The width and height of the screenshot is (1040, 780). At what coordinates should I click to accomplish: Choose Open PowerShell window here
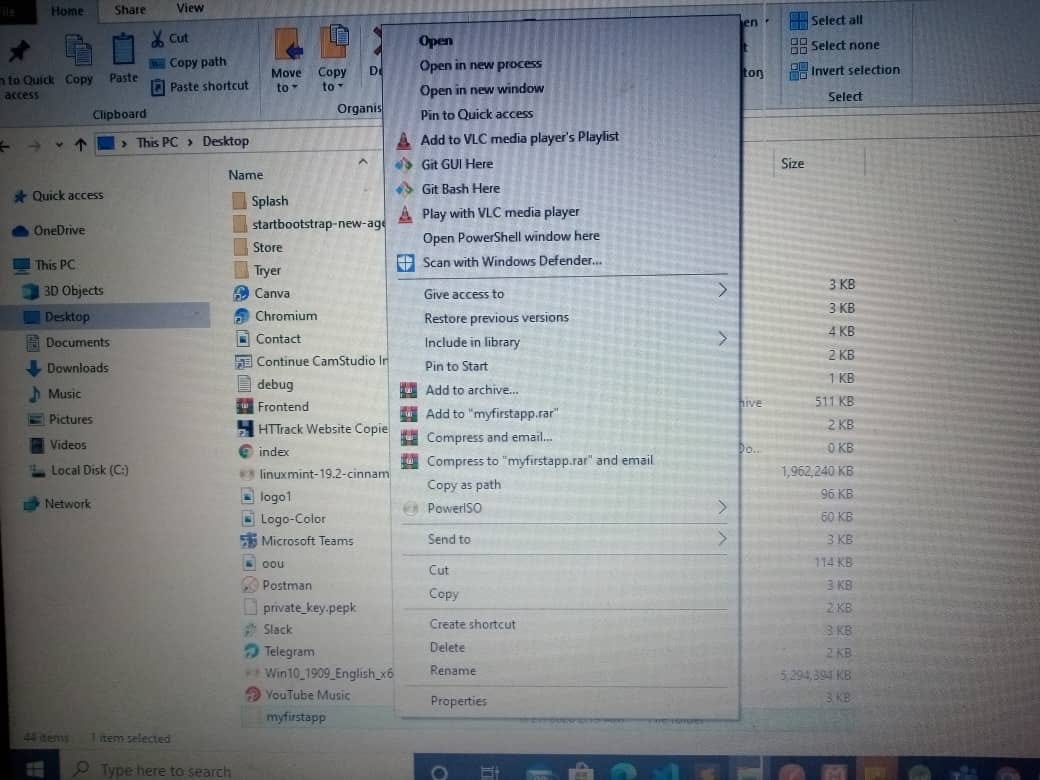511,237
